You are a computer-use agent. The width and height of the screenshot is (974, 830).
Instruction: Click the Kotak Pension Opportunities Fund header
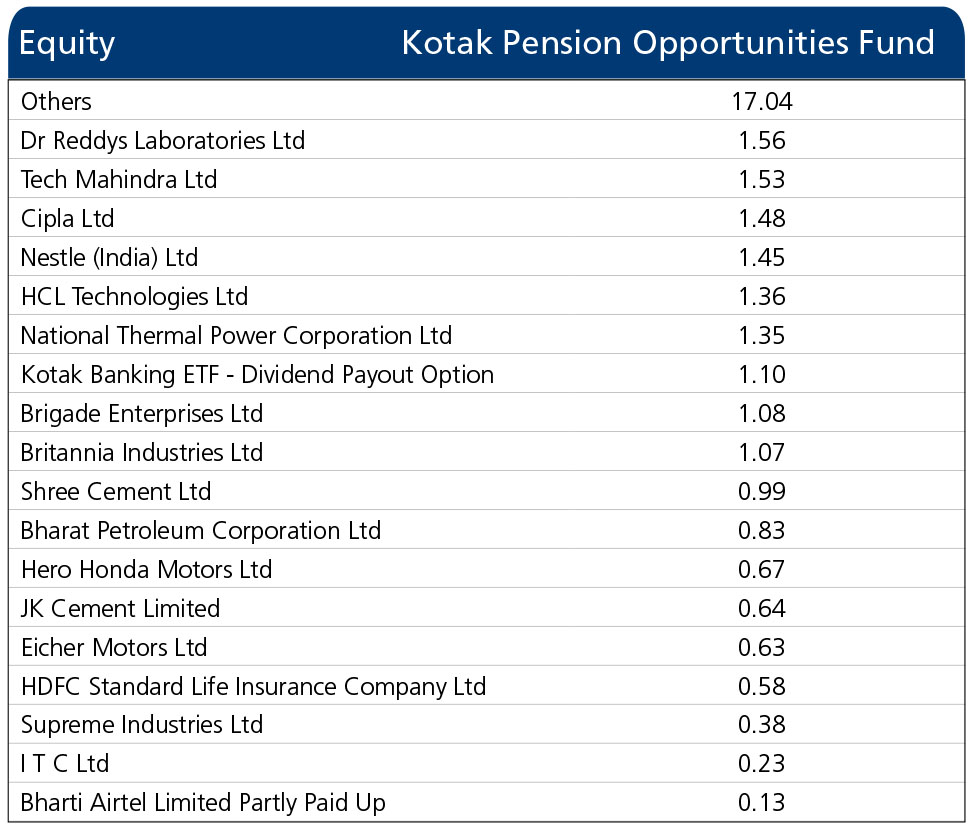click(667, 43)
